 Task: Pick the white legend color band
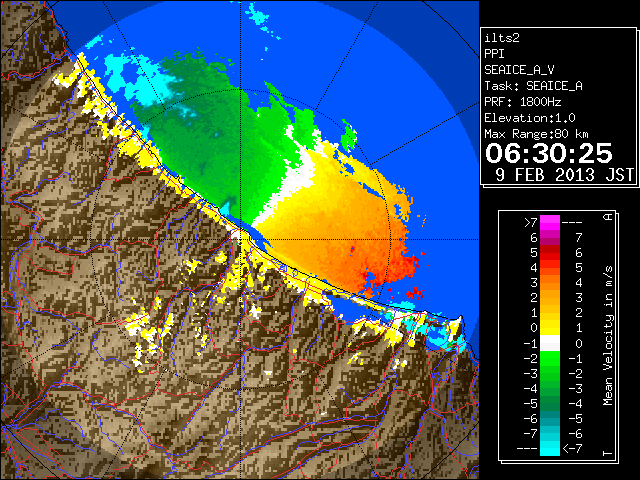pyautogui.click(x=550, y=343)
